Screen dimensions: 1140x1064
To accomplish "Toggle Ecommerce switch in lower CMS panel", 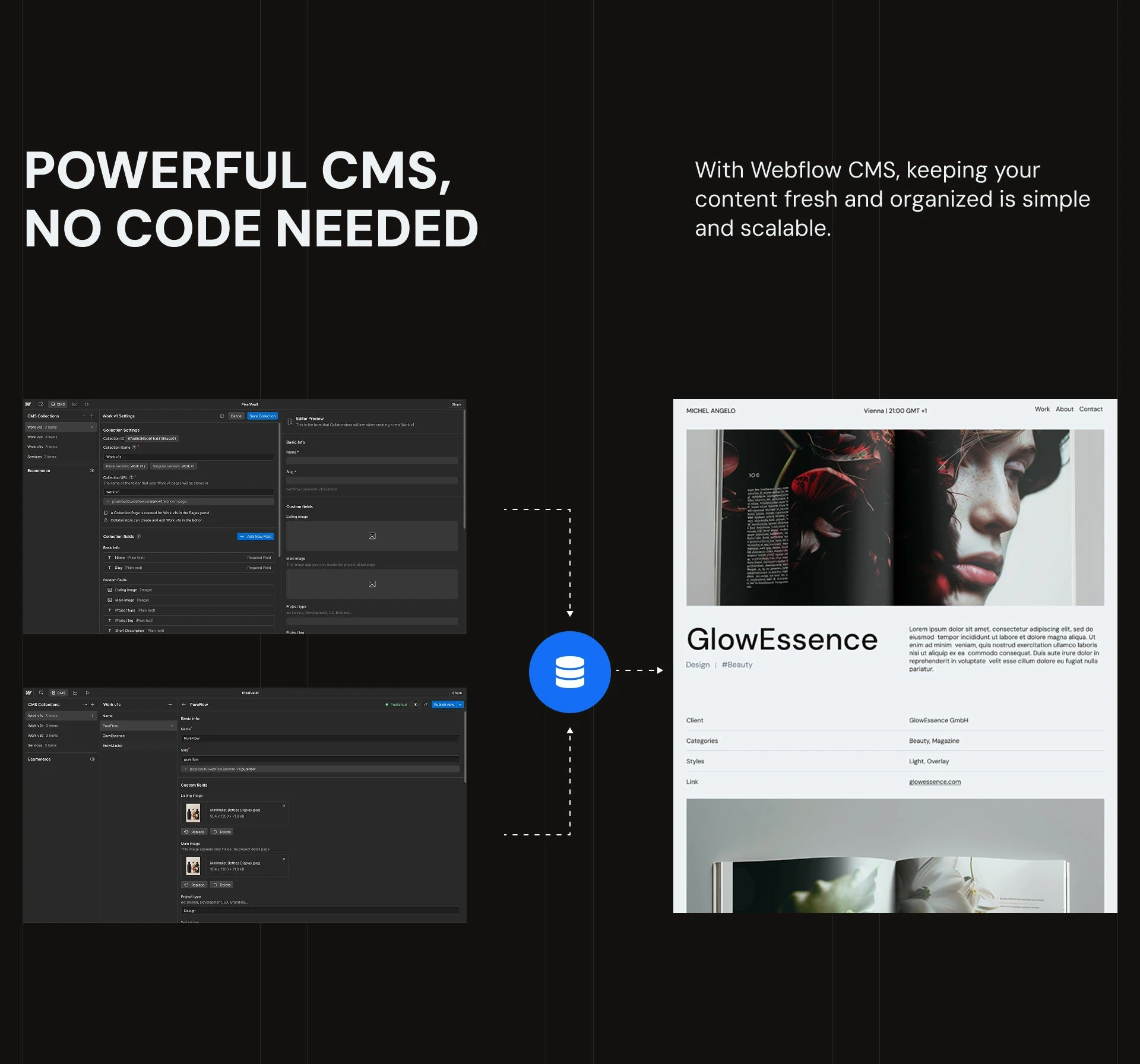I will pyautogui.click(x=92, y=759).
